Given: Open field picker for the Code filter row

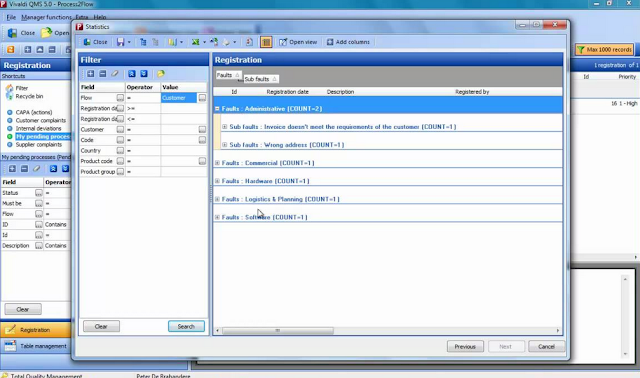Looking at the screenshot, I should 120,140.
